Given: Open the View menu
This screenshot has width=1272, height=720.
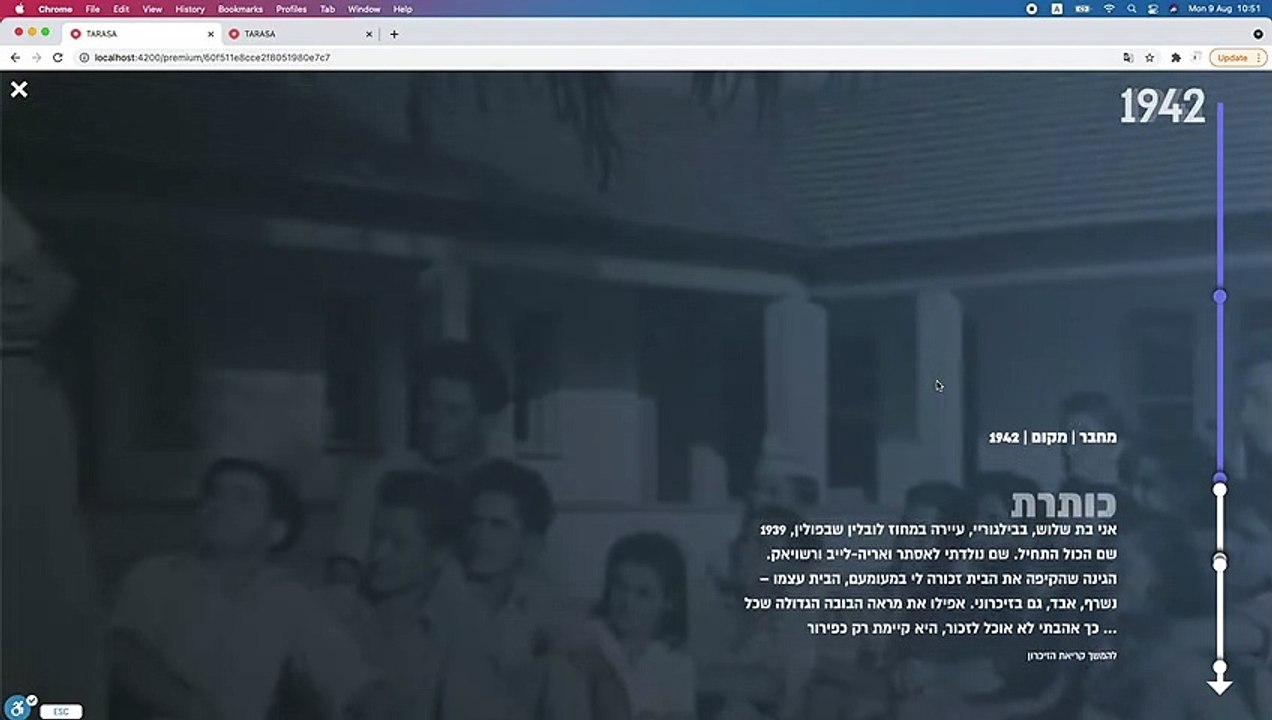Looking at the screenshot, I should coord(152,9).
